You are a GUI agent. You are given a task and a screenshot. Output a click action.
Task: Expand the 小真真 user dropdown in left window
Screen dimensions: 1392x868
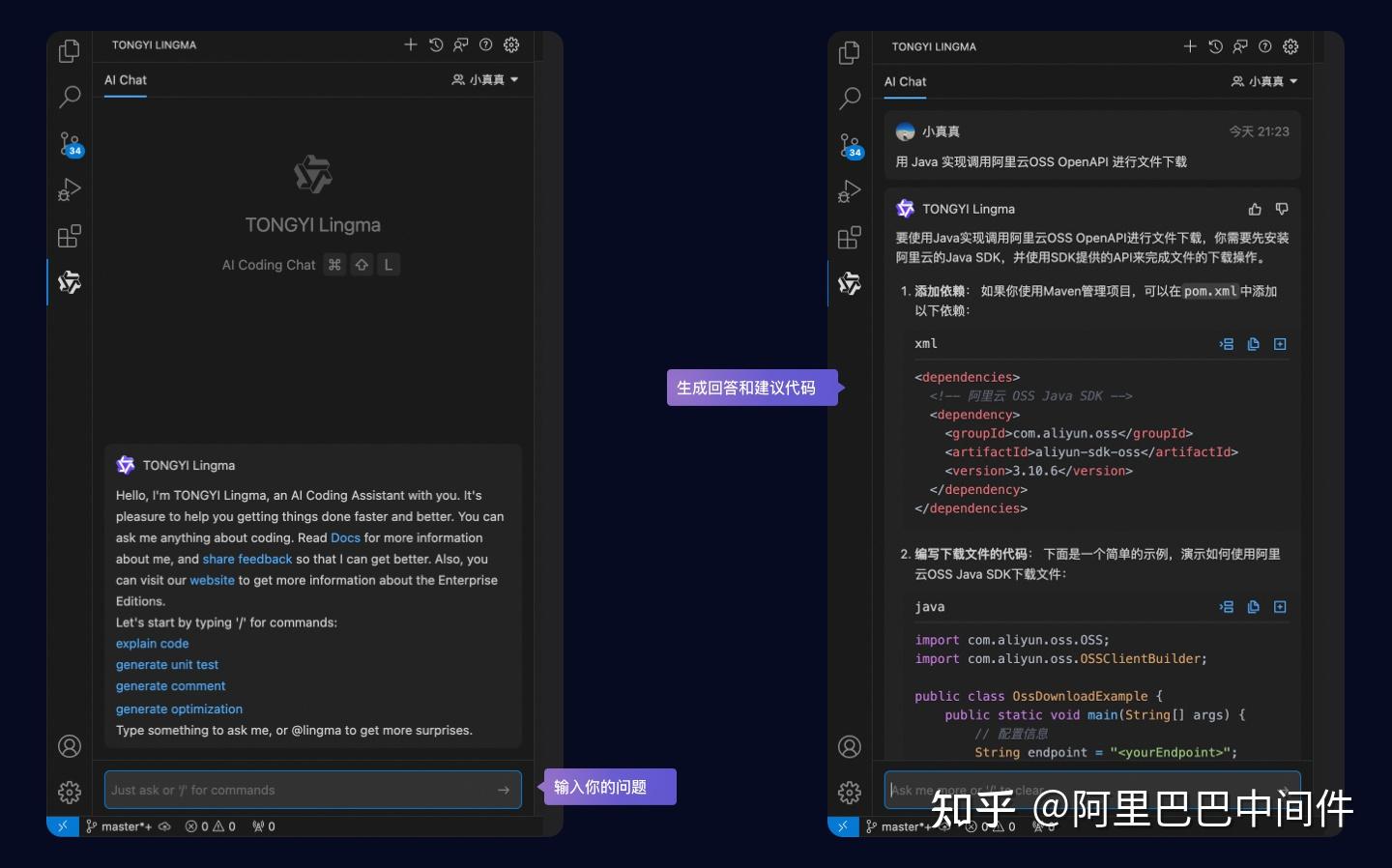coord(485,80)
